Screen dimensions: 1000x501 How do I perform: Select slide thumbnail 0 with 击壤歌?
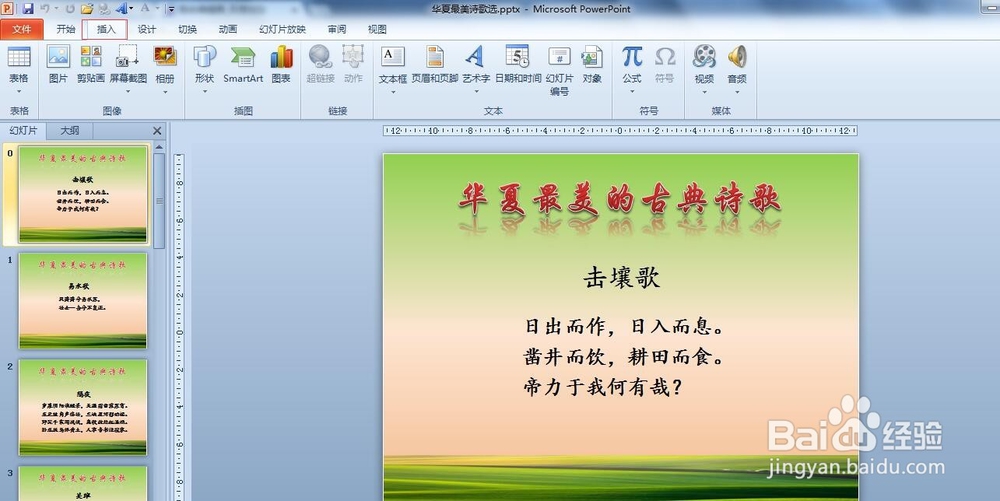click(x=83, y=194)
